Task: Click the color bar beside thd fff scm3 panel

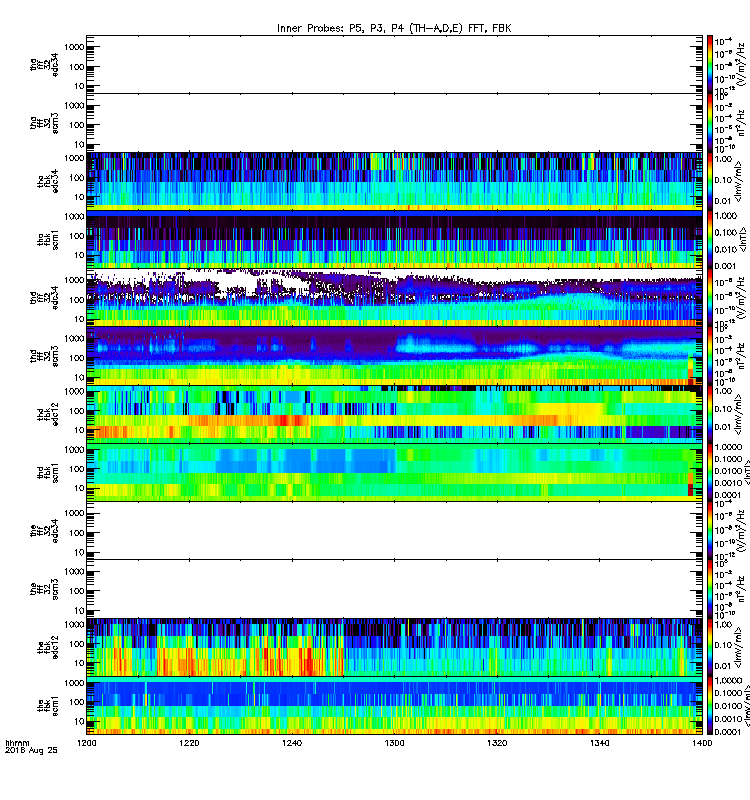Action: tap(710, 356)
